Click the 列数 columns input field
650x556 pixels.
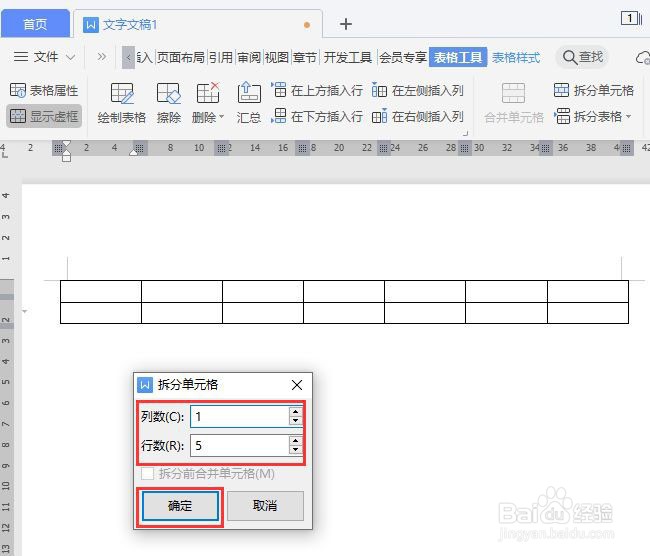(x=240, y=416)
